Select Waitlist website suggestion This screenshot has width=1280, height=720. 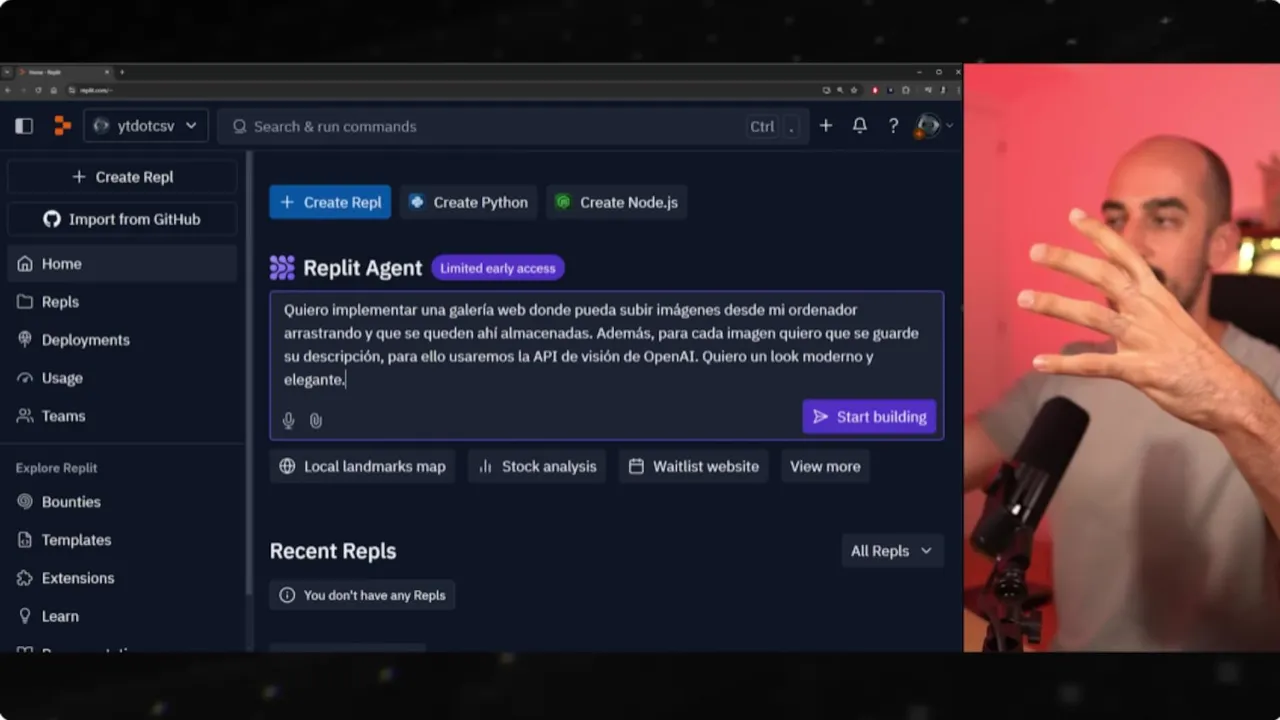693,466
